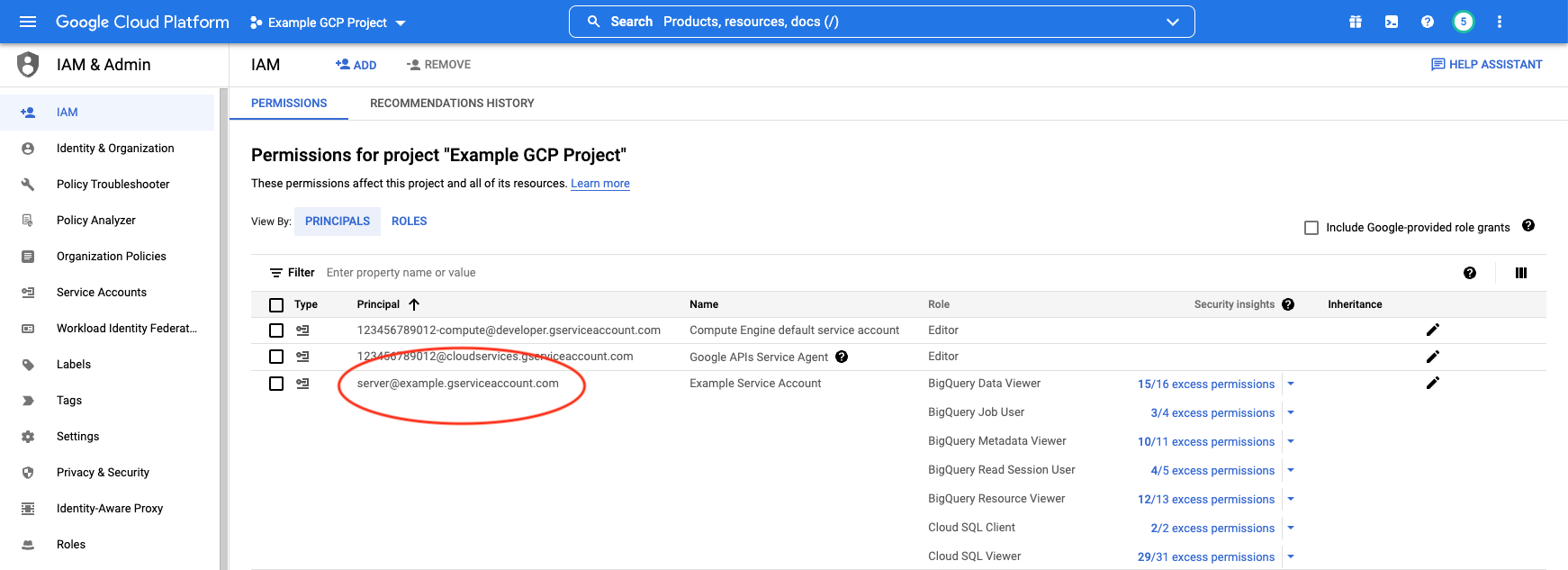Click help icon next to Security insights
Viewport: 1568px width, 570px height.
[x=1288, y=304]
